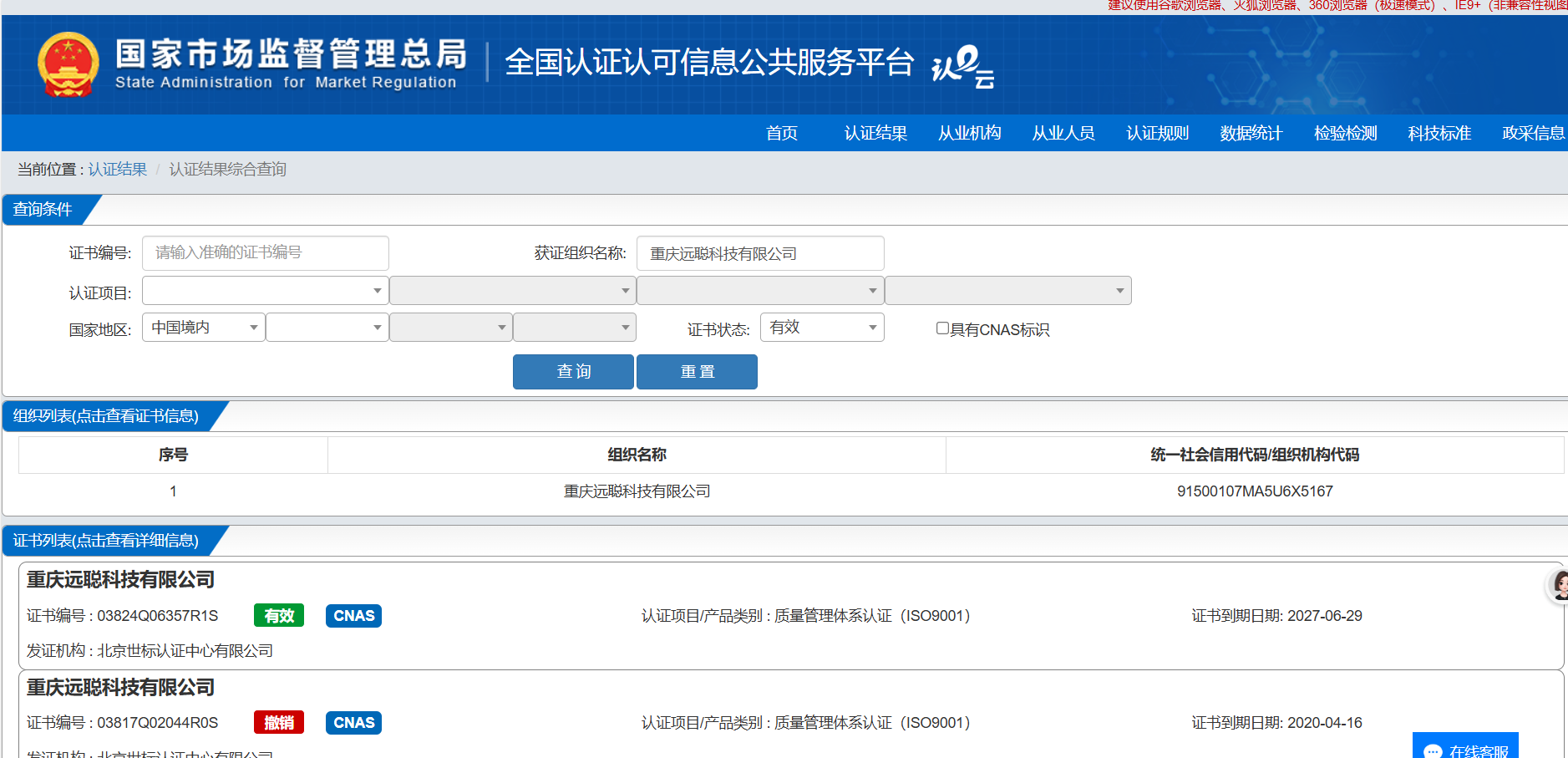1568x758 pixels.
Task: Open the 证书状态 dropdown showing 有效
Action: click(822, 328)
